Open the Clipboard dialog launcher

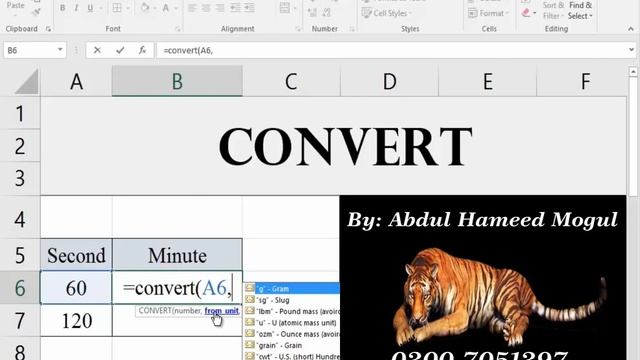[x=49, y=29]
